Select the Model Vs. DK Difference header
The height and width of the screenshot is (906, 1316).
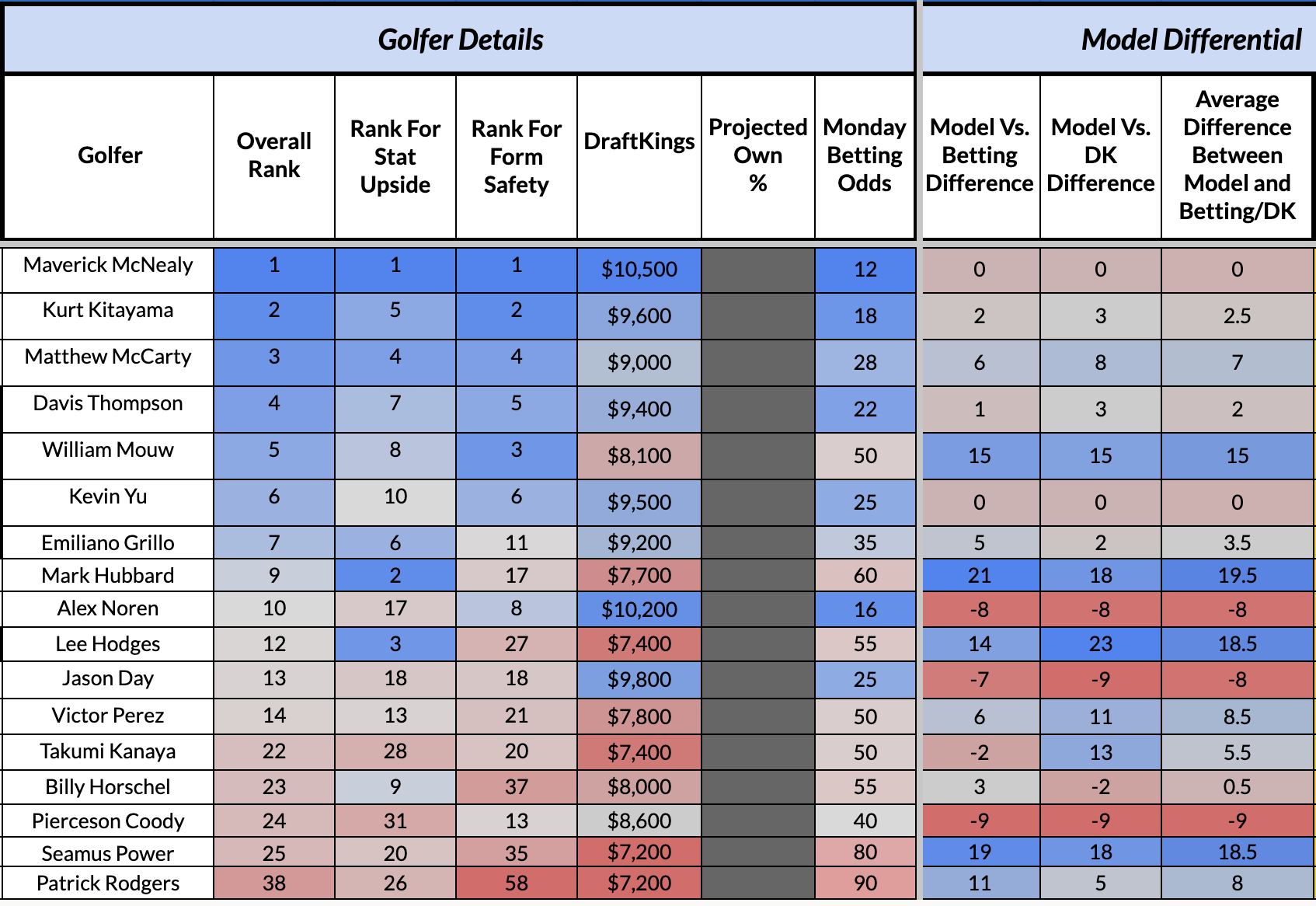[x=1100, y=155]
